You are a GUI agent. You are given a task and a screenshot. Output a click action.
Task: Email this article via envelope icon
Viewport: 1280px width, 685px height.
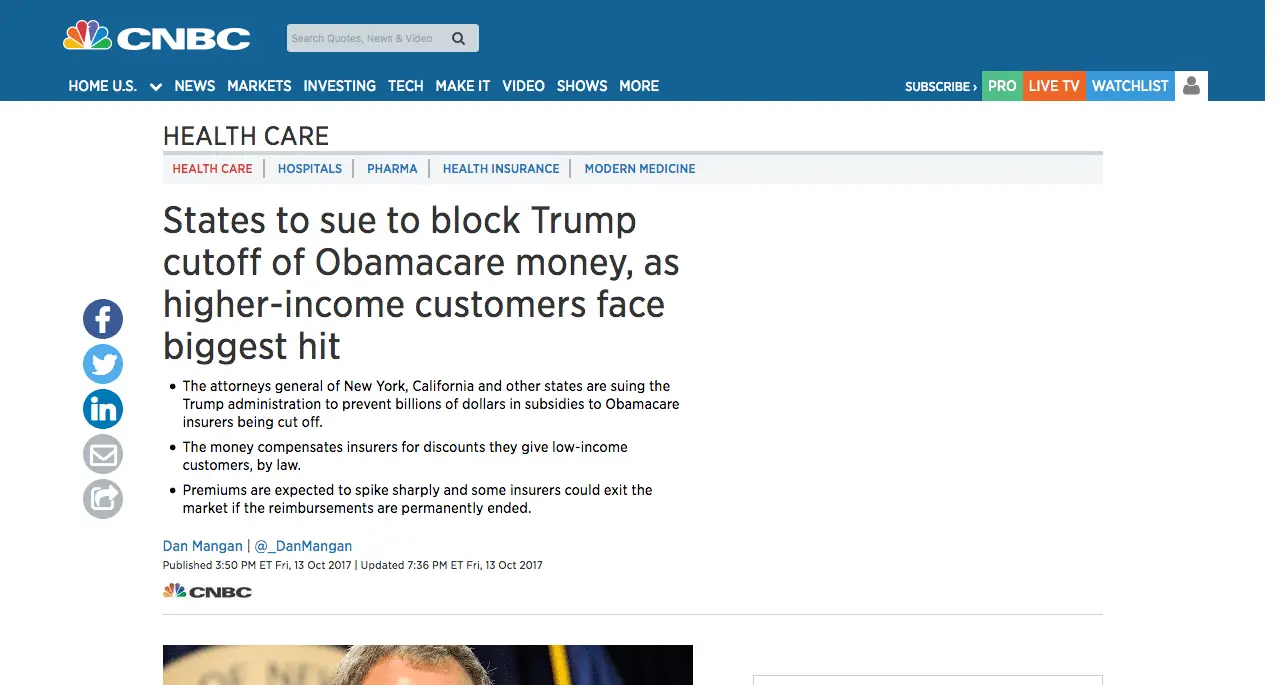[103, 455]
